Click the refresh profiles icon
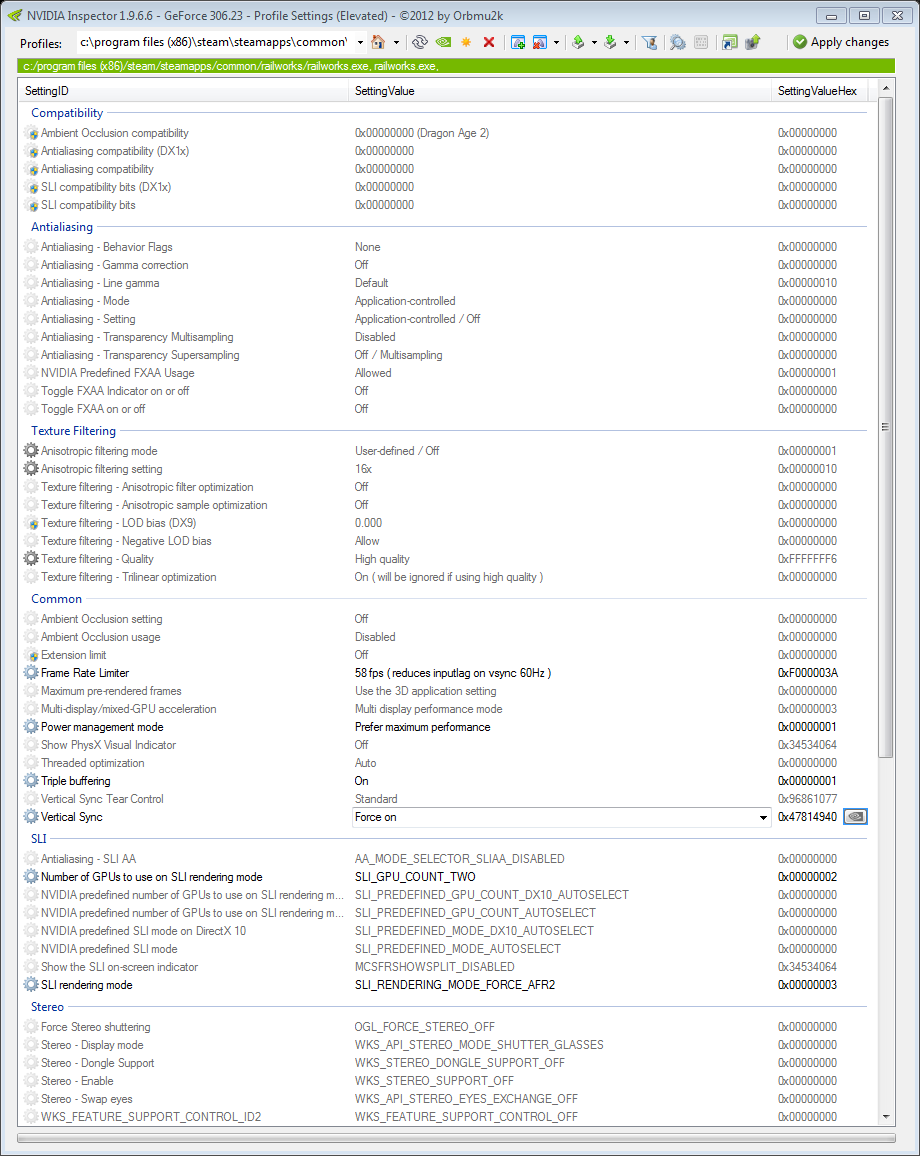The height and width of the screenshot is (1156, 920). pos(420,42)
